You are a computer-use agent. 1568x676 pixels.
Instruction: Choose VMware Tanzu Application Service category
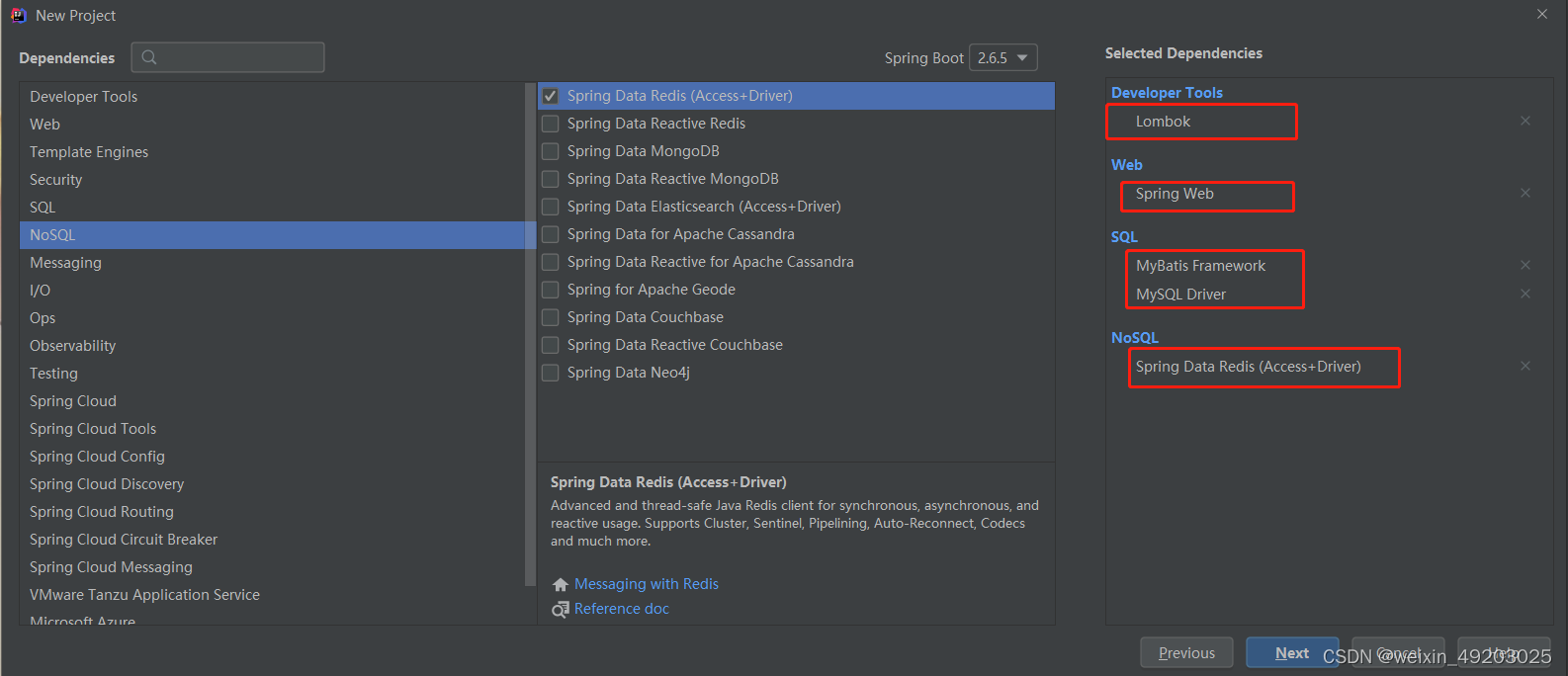272,595
